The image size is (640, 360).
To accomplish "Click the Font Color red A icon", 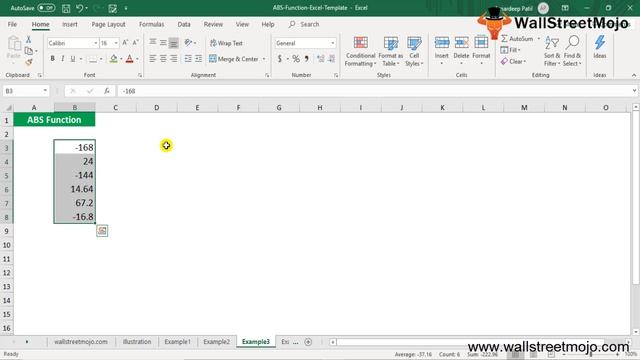I will pyautogui.click(x=129, y=59).
